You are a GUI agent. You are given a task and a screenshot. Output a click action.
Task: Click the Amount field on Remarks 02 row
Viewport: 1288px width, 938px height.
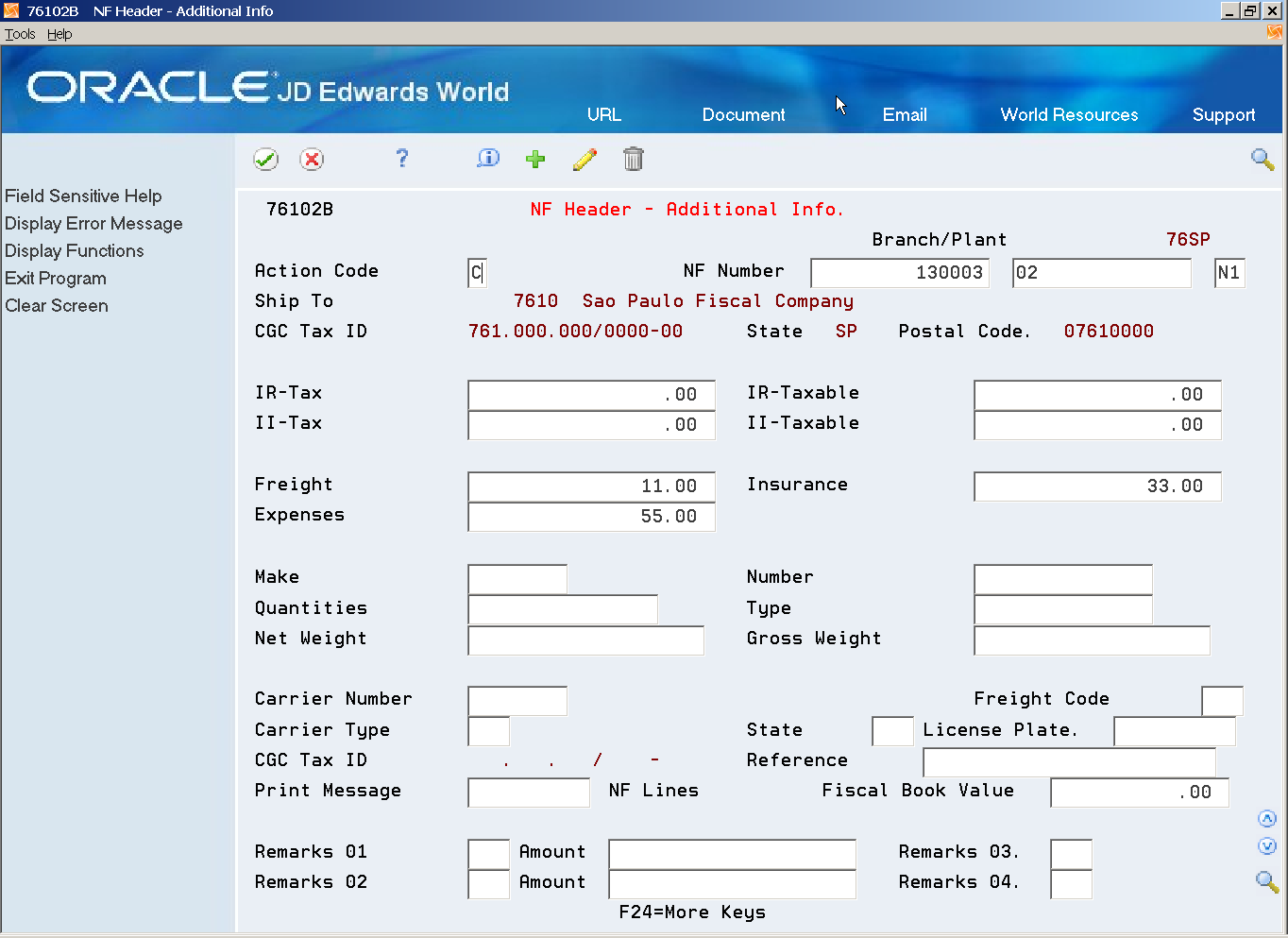coord(733,884)
